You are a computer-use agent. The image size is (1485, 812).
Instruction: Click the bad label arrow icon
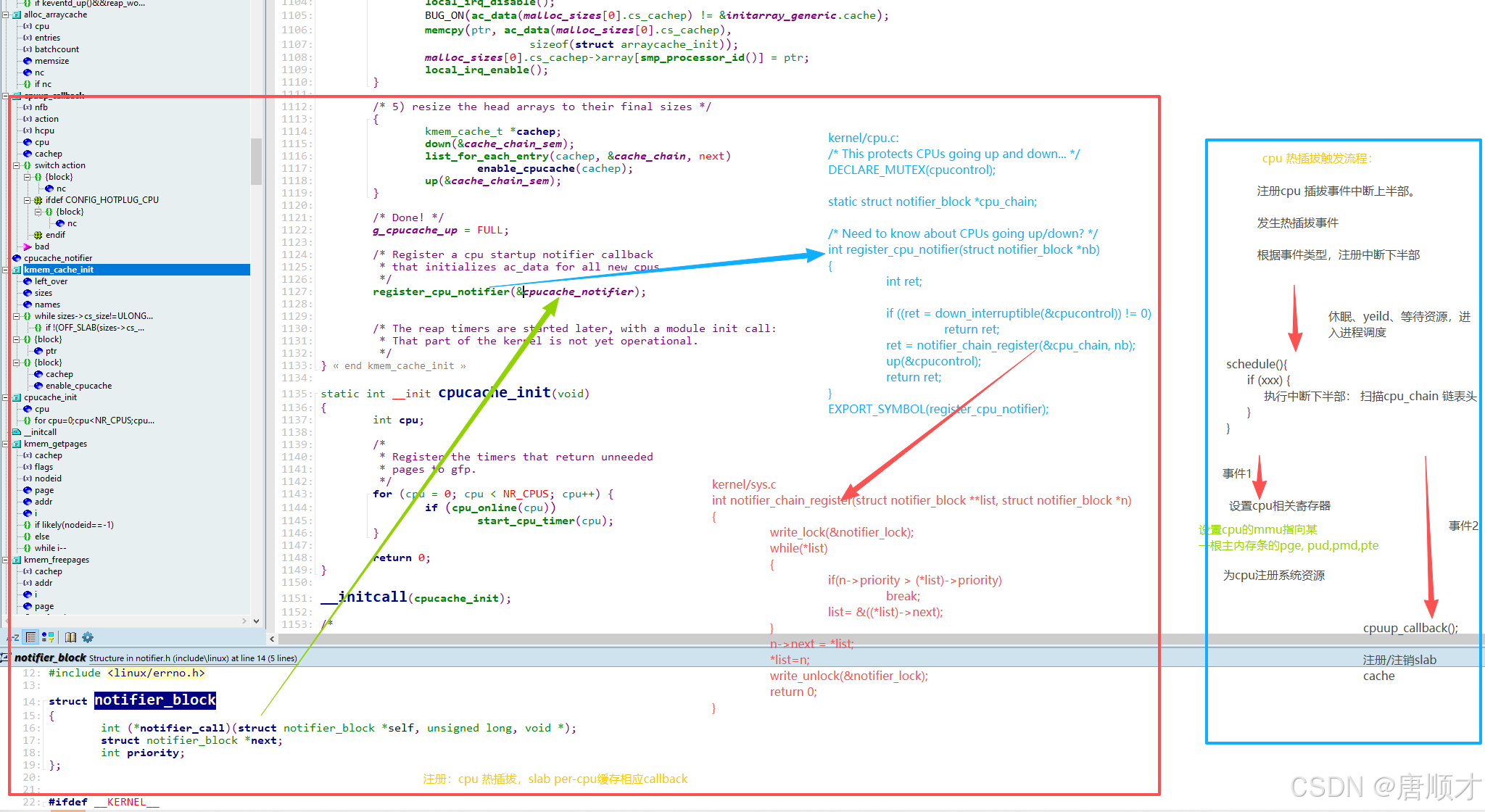(28, 246)
